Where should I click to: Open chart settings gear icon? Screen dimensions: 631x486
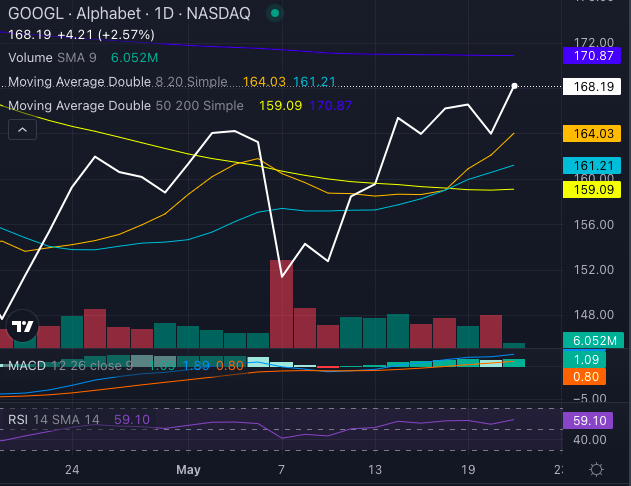coord(596,470)
